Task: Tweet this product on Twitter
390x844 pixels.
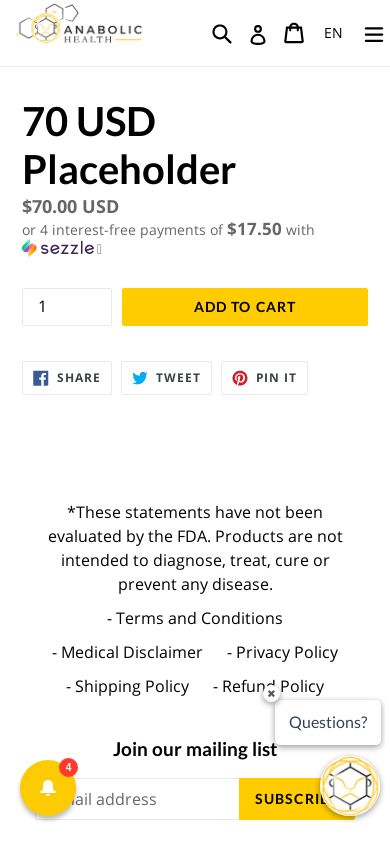Action: tap(166, 378)
